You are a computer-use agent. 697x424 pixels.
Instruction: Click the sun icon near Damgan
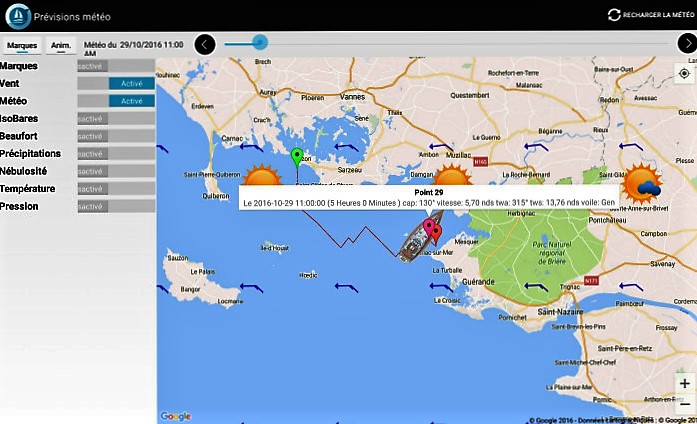[452, 175]
